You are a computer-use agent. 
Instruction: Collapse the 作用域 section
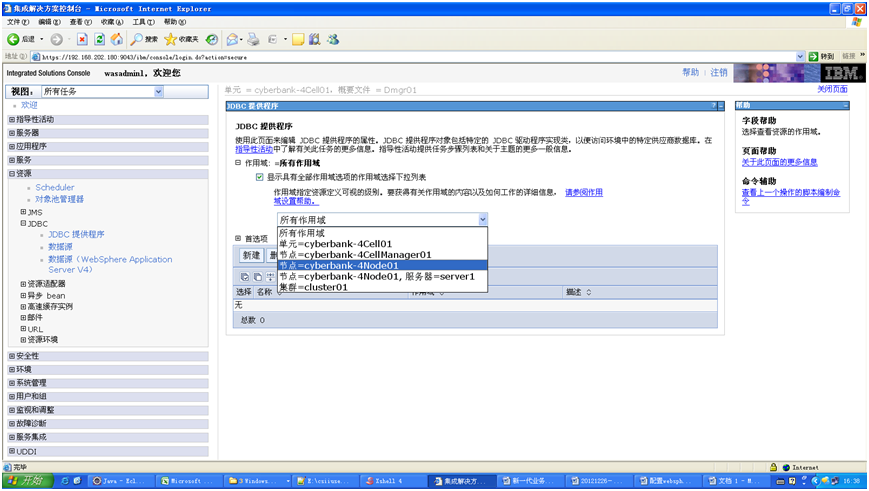(238, 163)
